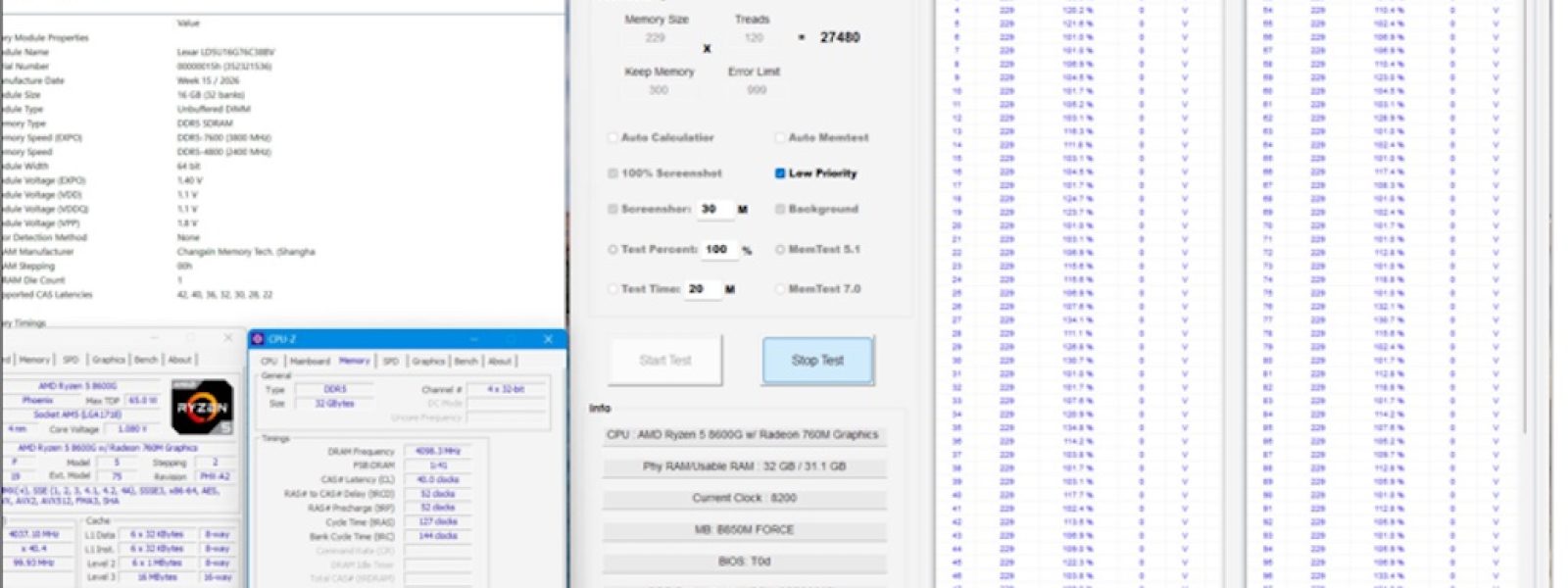Click the DRAM Frequency value in CPU-Z
The width and height of the screenshot is (1568, 588).
[438, 452]
